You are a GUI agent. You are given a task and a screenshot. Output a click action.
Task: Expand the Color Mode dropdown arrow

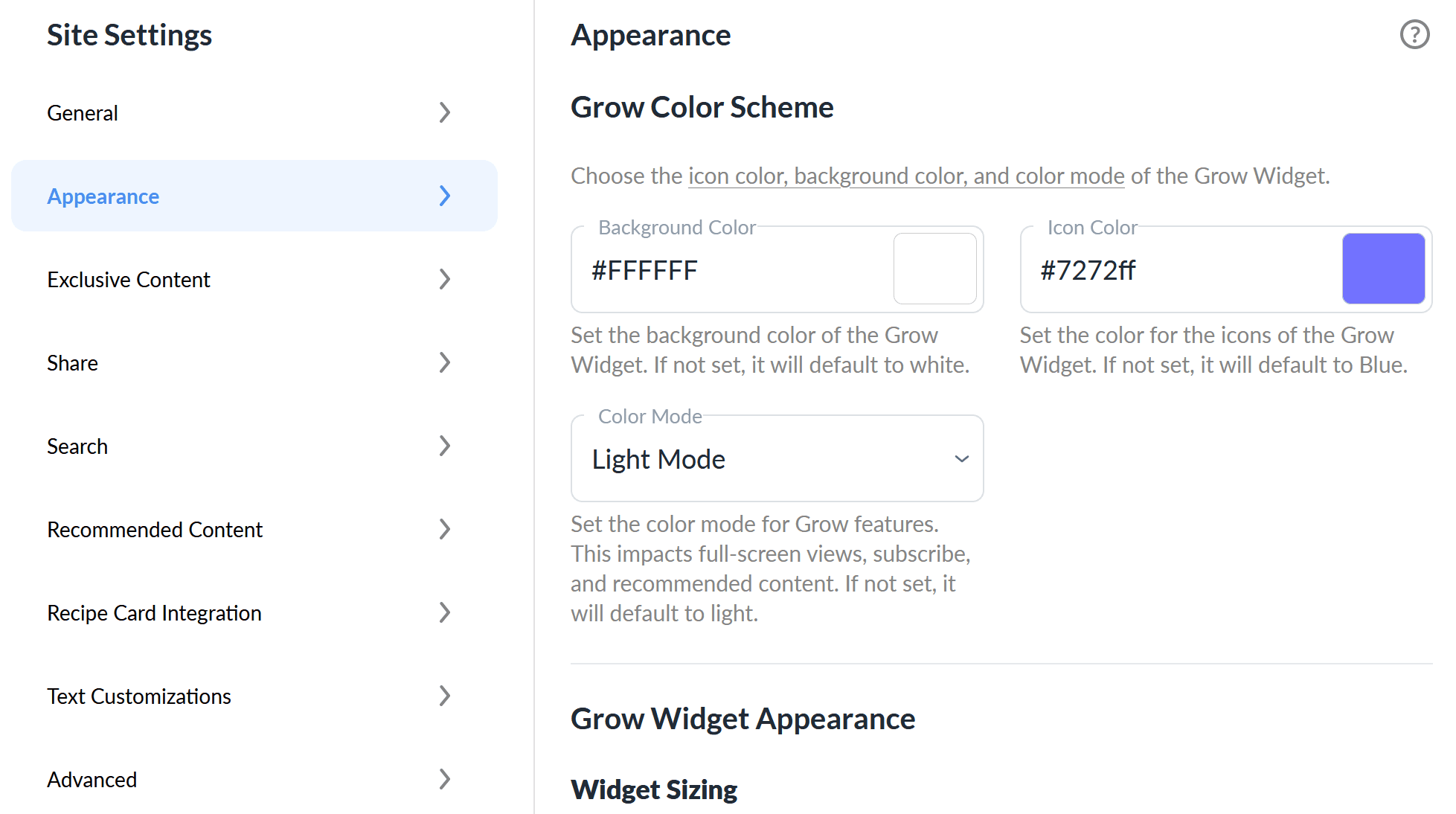pyautogui.click(x=961, y=459)
